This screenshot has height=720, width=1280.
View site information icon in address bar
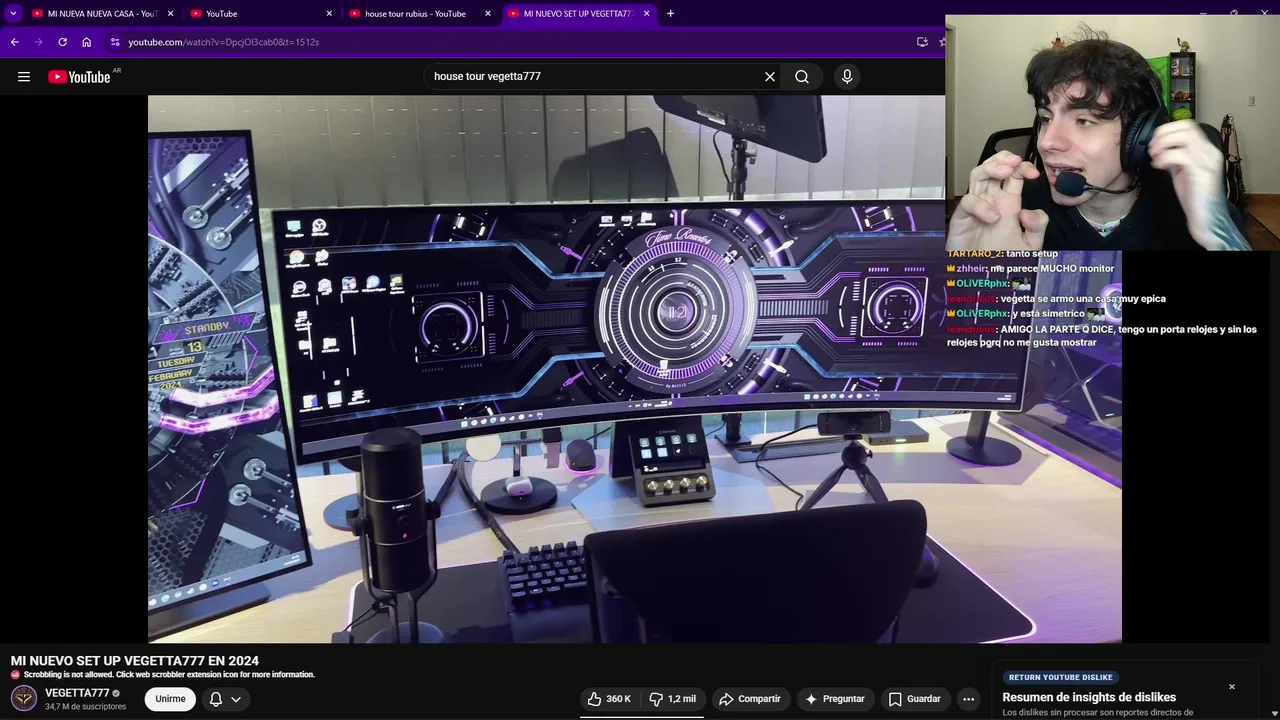(x=115, y=42)
